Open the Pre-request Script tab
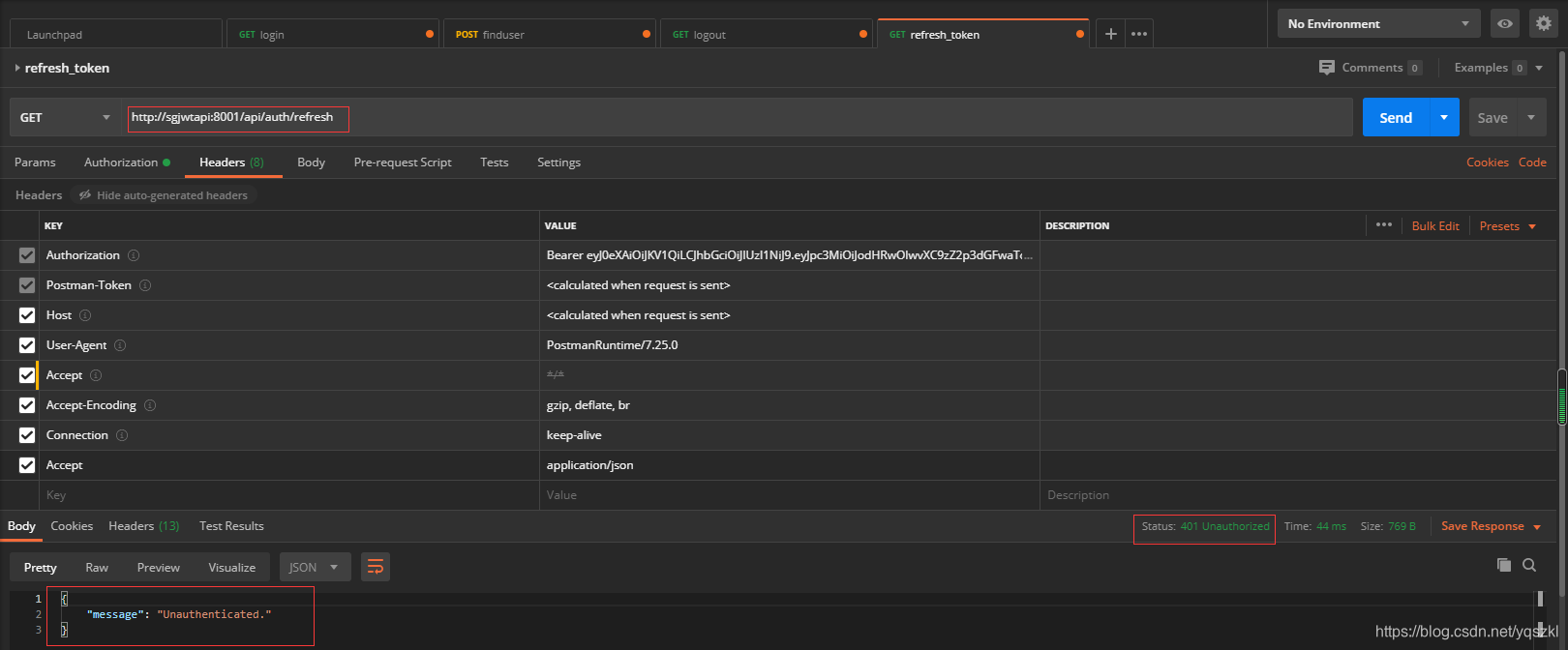Image resolution: width=1568 pixels, height=650 pixels. click(x=403, y=162)
